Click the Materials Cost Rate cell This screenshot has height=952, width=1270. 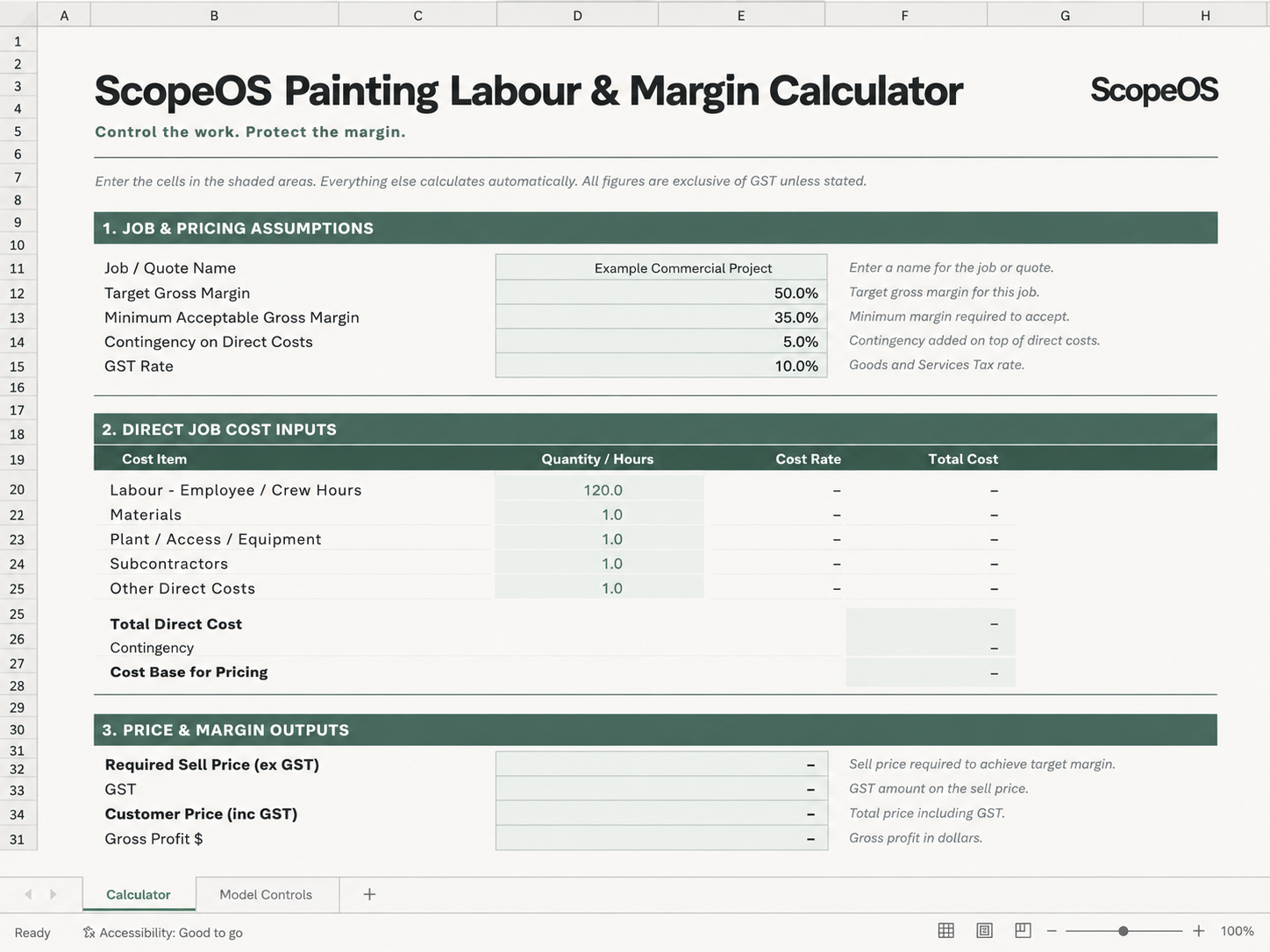pyautogui.click(x=777, y=515)
